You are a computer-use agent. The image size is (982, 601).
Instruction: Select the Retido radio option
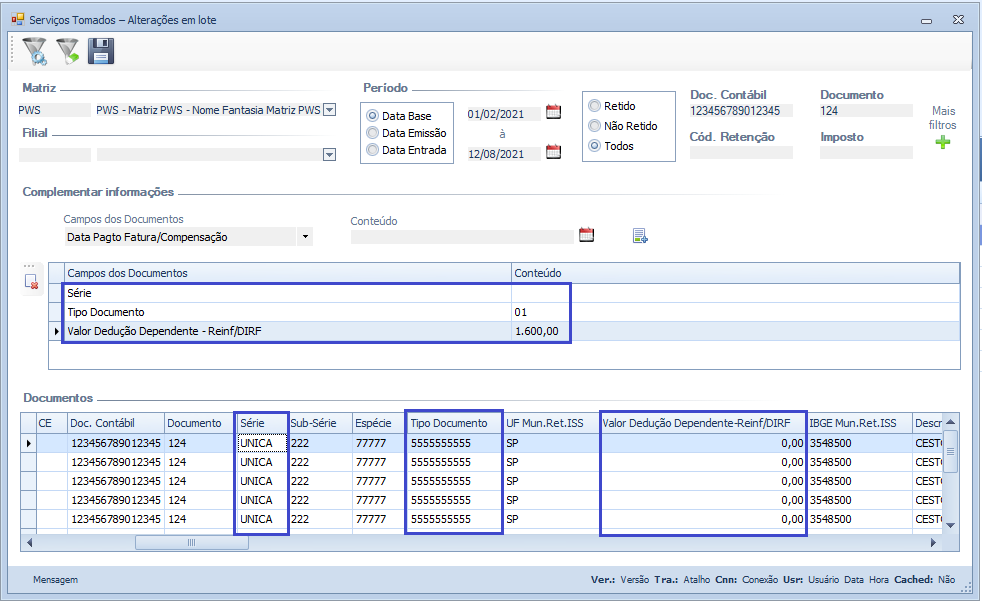pyautogui.click(x=595, y=106)
